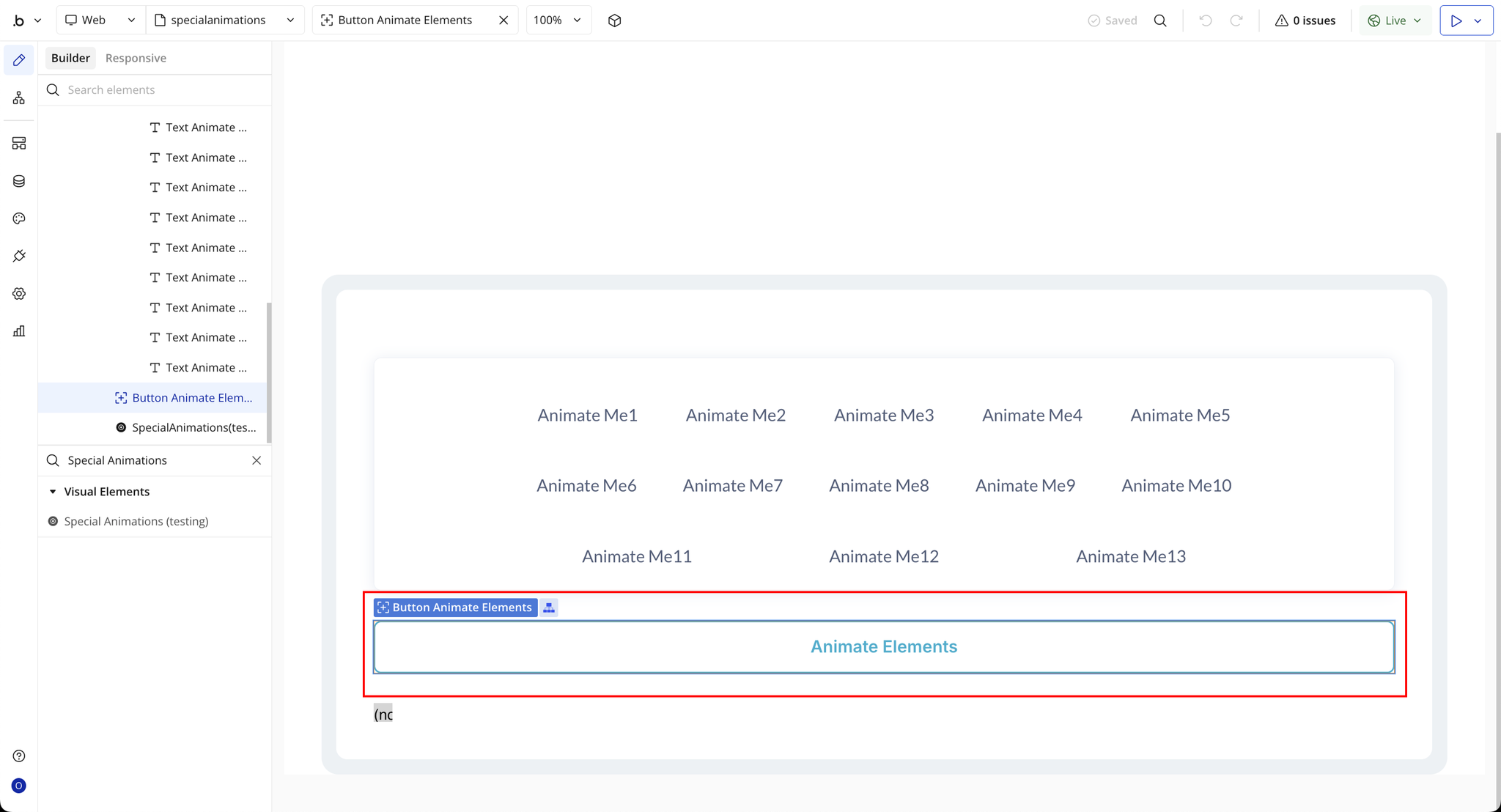This screenshot has height=812, width=1501.
Task: Click the top bar search magnifier
Action: (x=1160, y=21)
